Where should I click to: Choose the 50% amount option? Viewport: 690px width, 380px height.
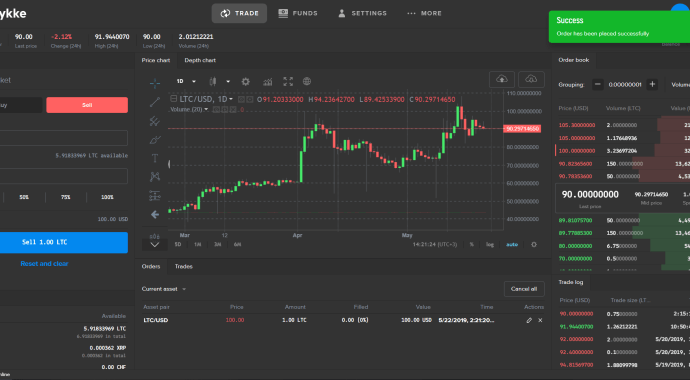[x=24, y=197]
